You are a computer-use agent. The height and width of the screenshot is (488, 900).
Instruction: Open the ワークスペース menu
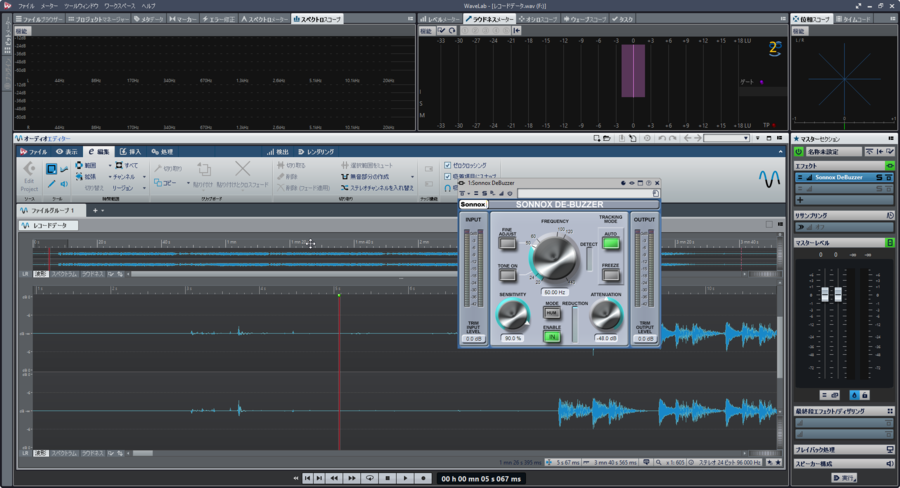pyautogui.click(x=119, y=6)
